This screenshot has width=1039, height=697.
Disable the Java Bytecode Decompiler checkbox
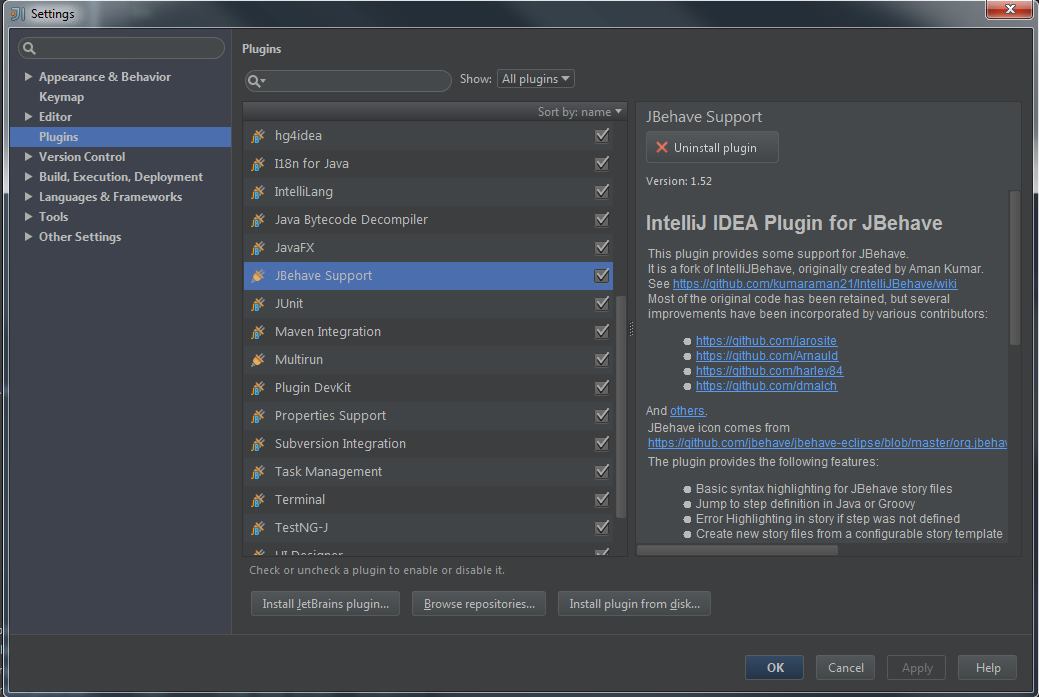tap(602, 219)
